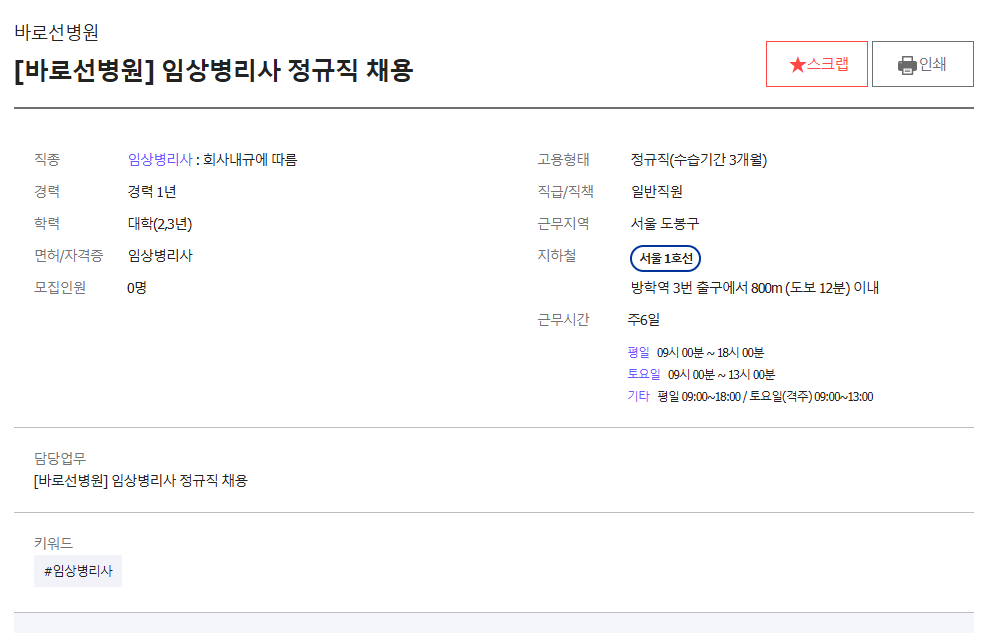
Task: Click 임상병리사 value beside 면허/자격증
Action: click(160, 255)
